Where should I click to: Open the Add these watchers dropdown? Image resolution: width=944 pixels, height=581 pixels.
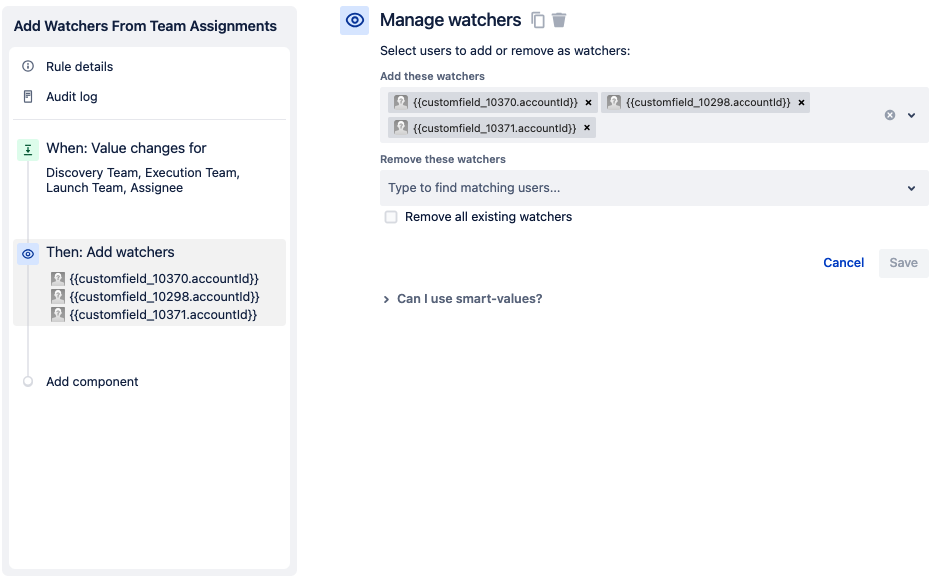tap(911, 115)
